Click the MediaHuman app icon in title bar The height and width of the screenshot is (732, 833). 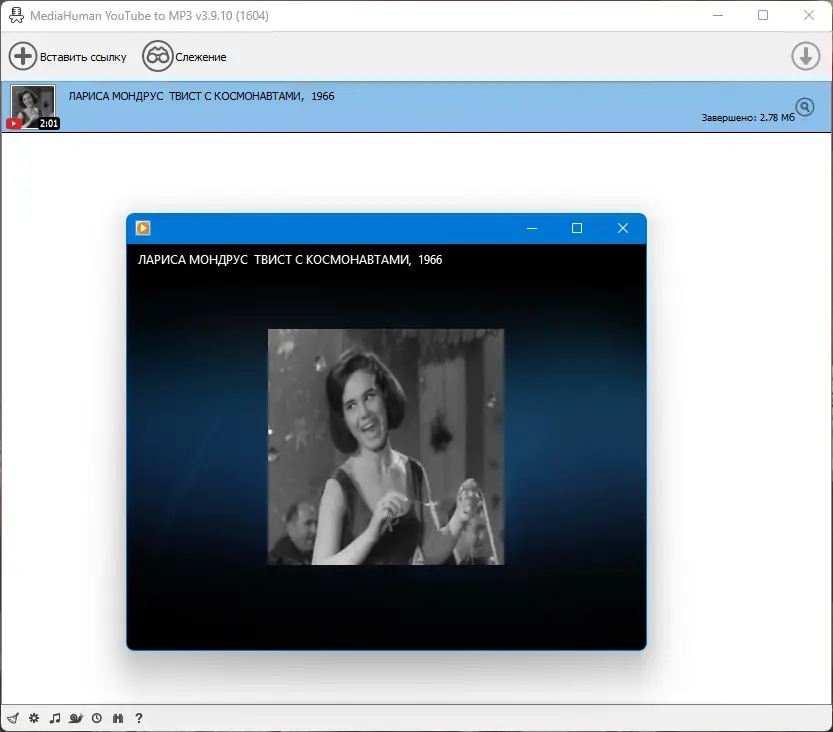point(16,15)
